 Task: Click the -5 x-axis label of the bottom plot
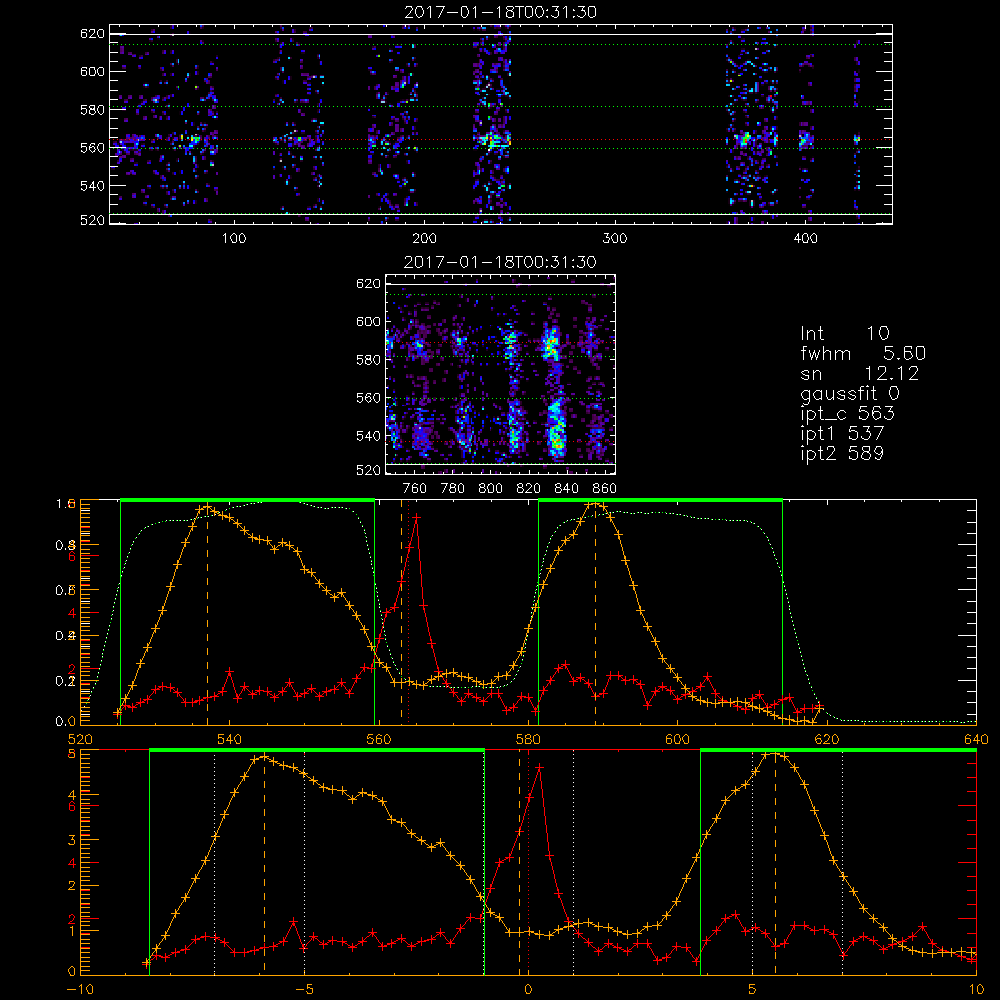tap(305, 990)
